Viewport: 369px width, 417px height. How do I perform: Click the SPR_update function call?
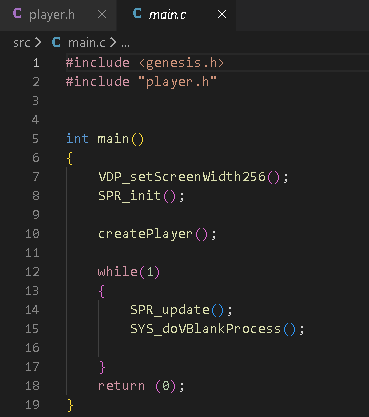point(170,310)
